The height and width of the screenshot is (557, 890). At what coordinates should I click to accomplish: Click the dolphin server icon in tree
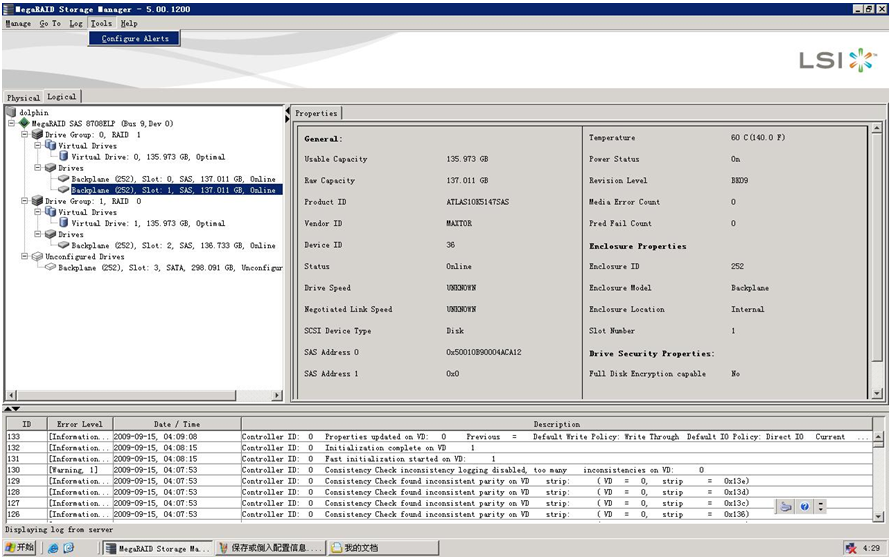12,113
